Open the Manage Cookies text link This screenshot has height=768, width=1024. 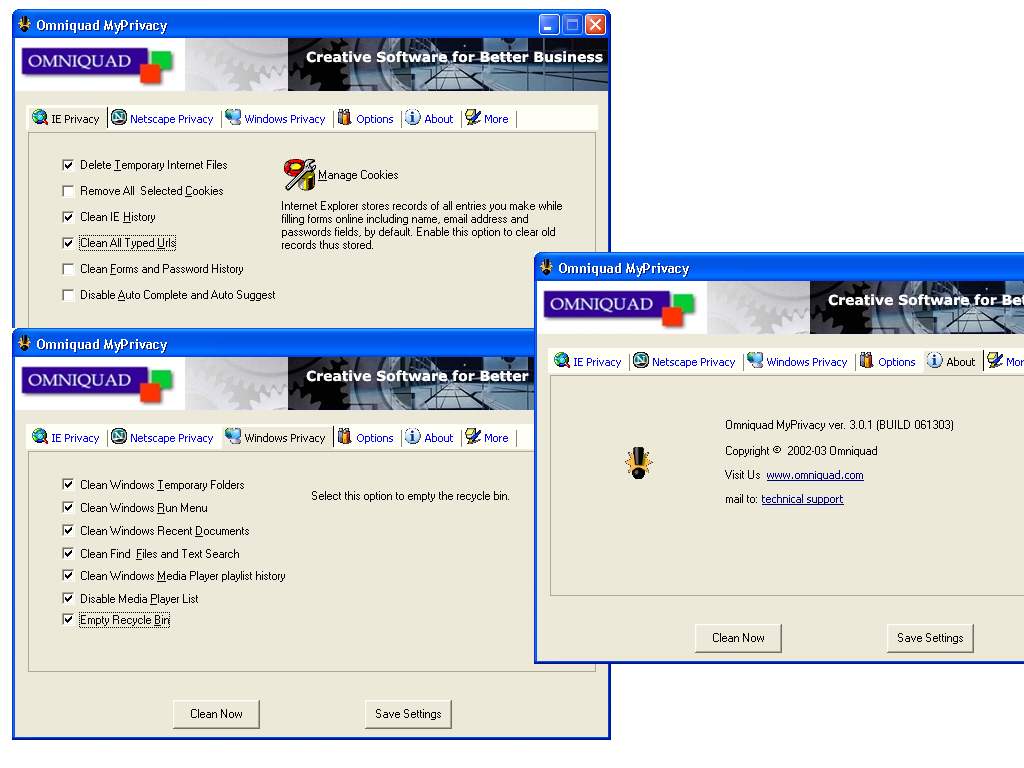click(x=358, y=175)
